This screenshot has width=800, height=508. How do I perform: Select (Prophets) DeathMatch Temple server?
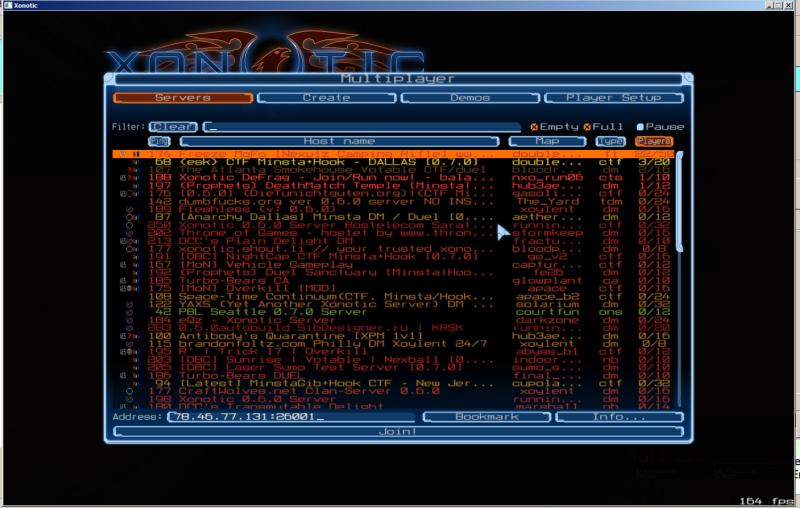[x=393, y=185]
